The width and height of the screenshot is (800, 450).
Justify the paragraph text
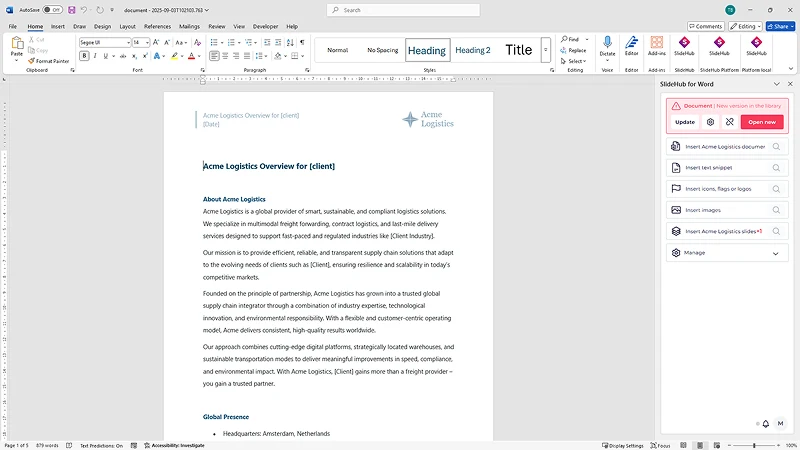click(247, 56)
